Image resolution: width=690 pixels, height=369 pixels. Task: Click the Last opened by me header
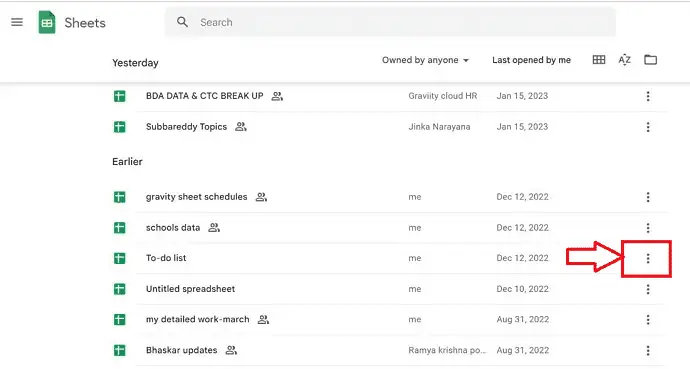coord(531,60)
